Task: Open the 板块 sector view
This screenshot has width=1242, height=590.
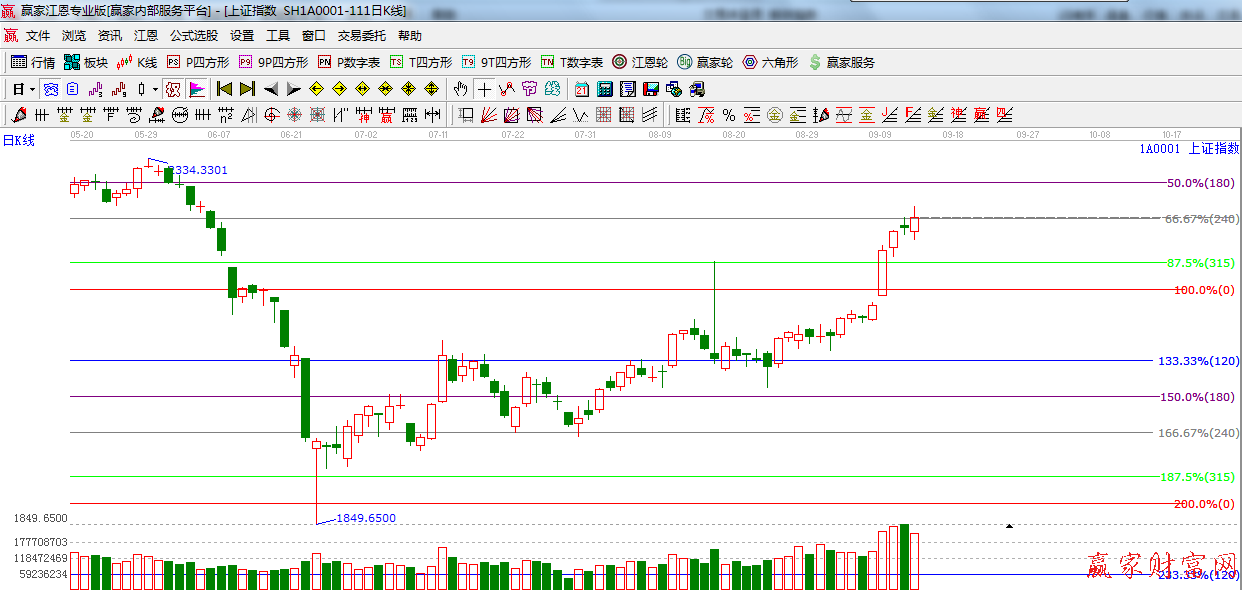Action: click(86, 62)
